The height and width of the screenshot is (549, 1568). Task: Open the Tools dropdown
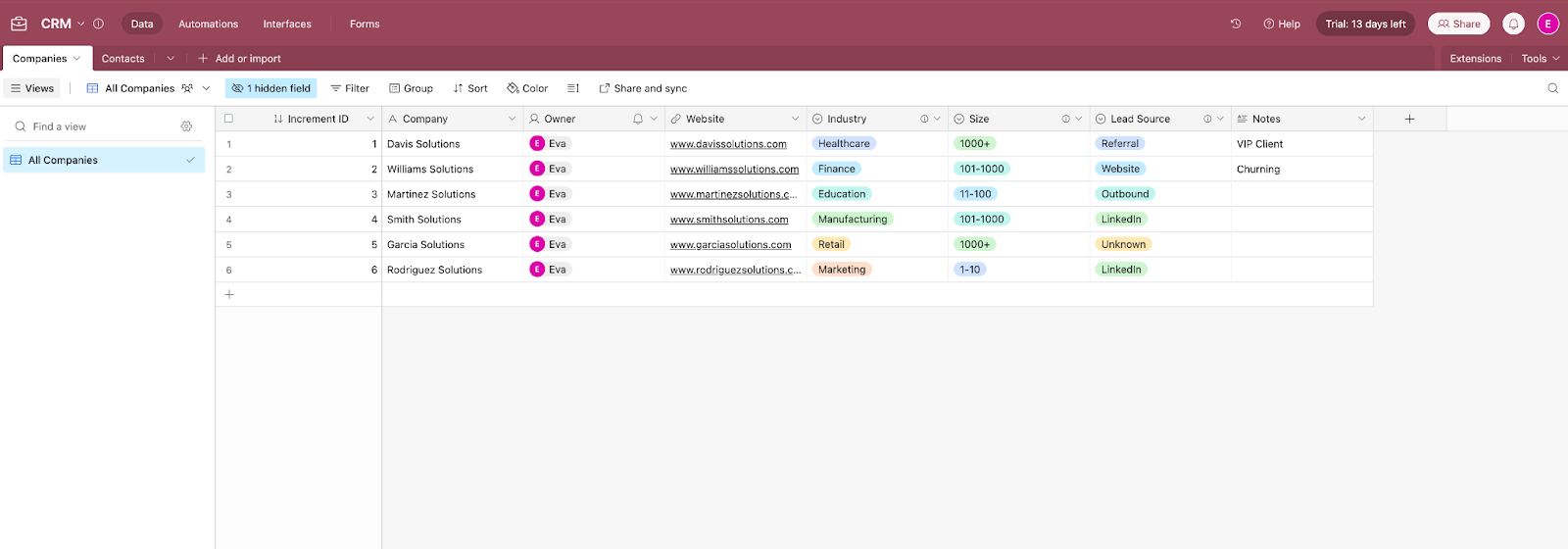click(1540, 59)
